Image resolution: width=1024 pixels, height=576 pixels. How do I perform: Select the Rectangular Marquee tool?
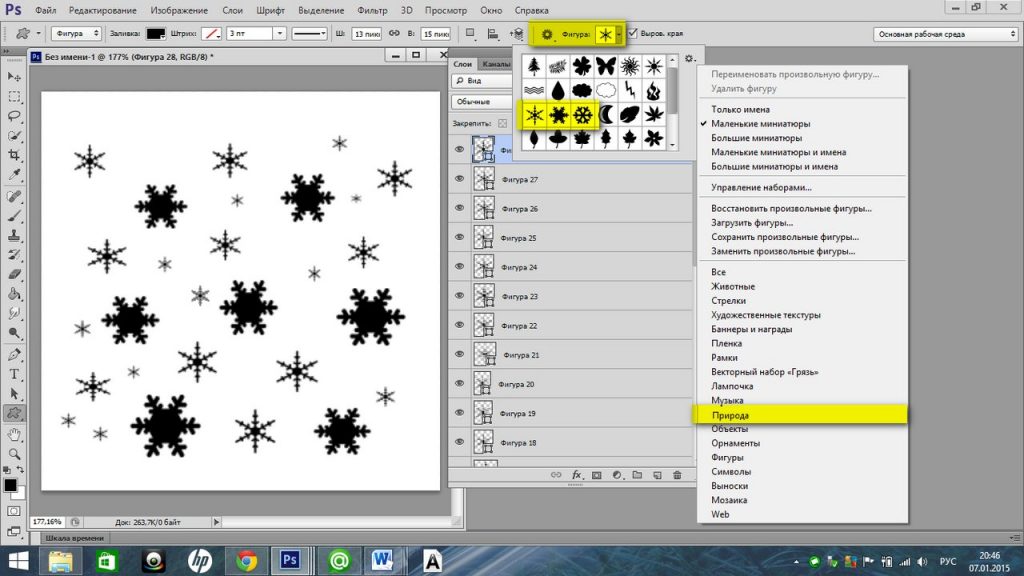click(x=14, y=97)
